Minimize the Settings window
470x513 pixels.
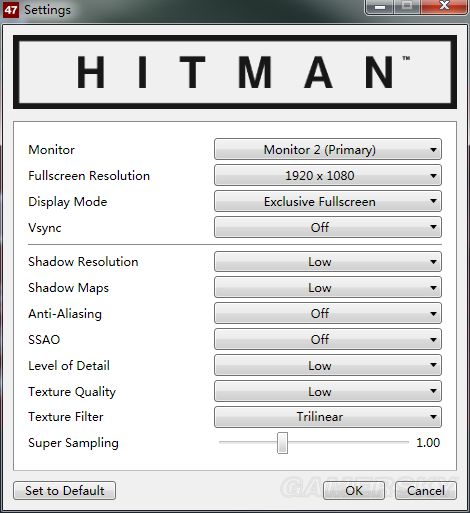pyautogui.click(x=380, y=7)
